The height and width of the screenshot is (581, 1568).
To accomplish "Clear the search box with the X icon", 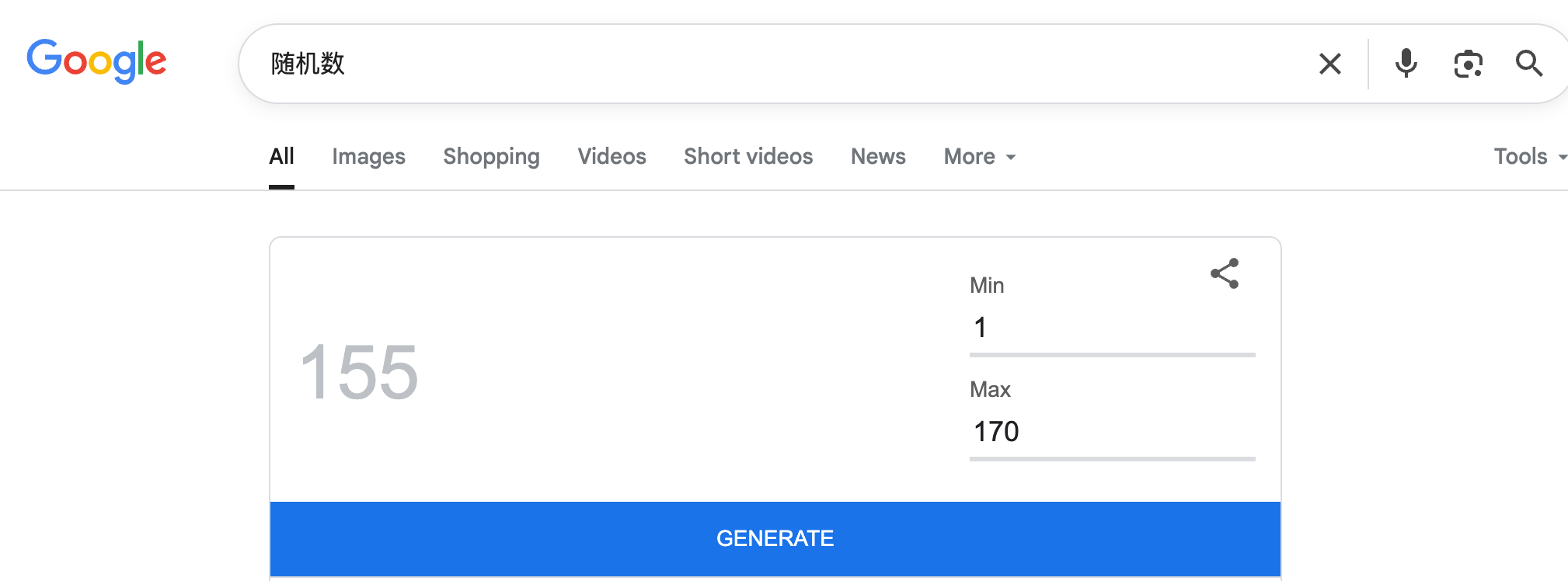I will coord(1329,64).
